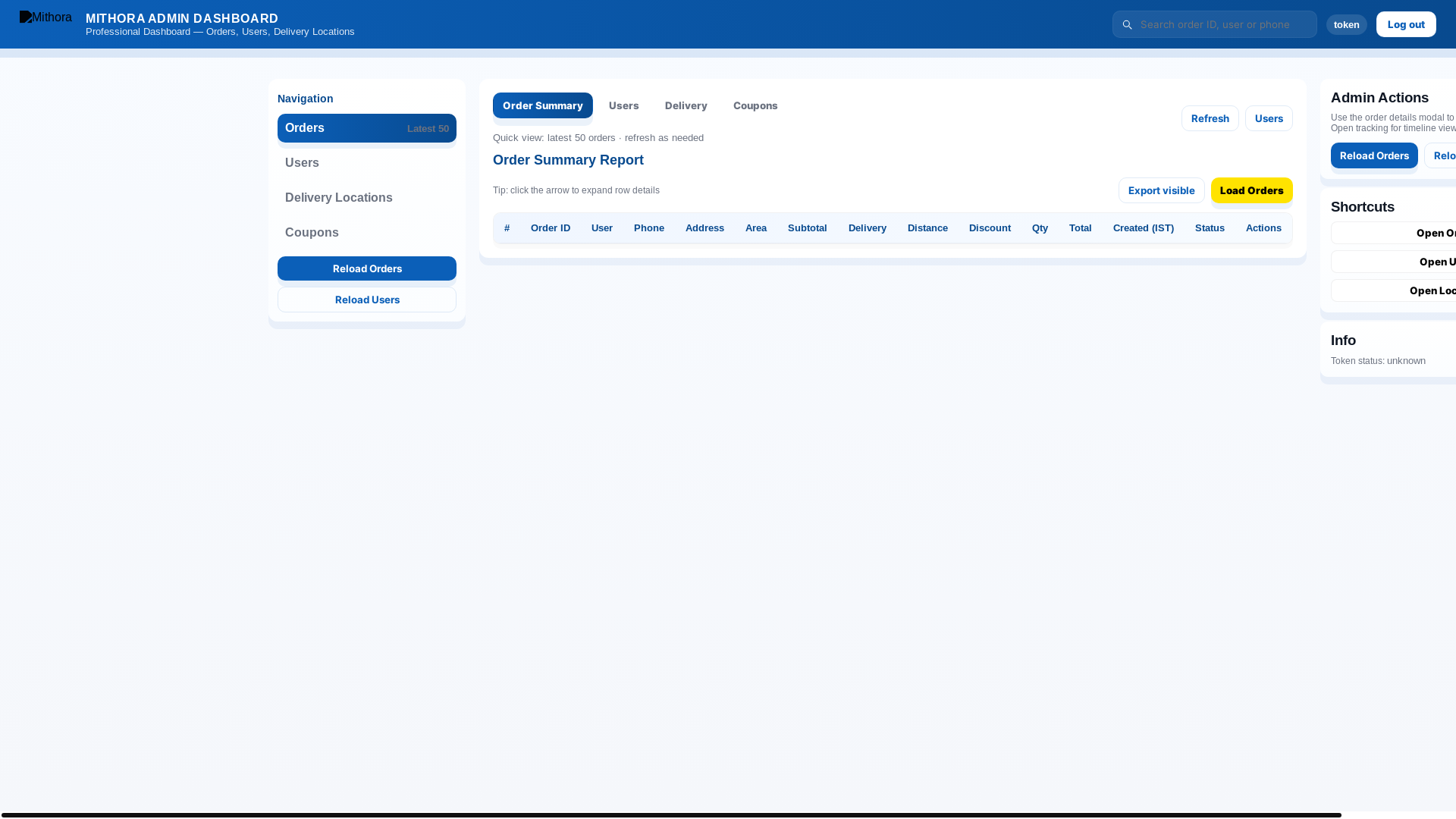Click the Distance column header
The image size is (1456, 819).
pyautogui.click(x=927, y=228)
